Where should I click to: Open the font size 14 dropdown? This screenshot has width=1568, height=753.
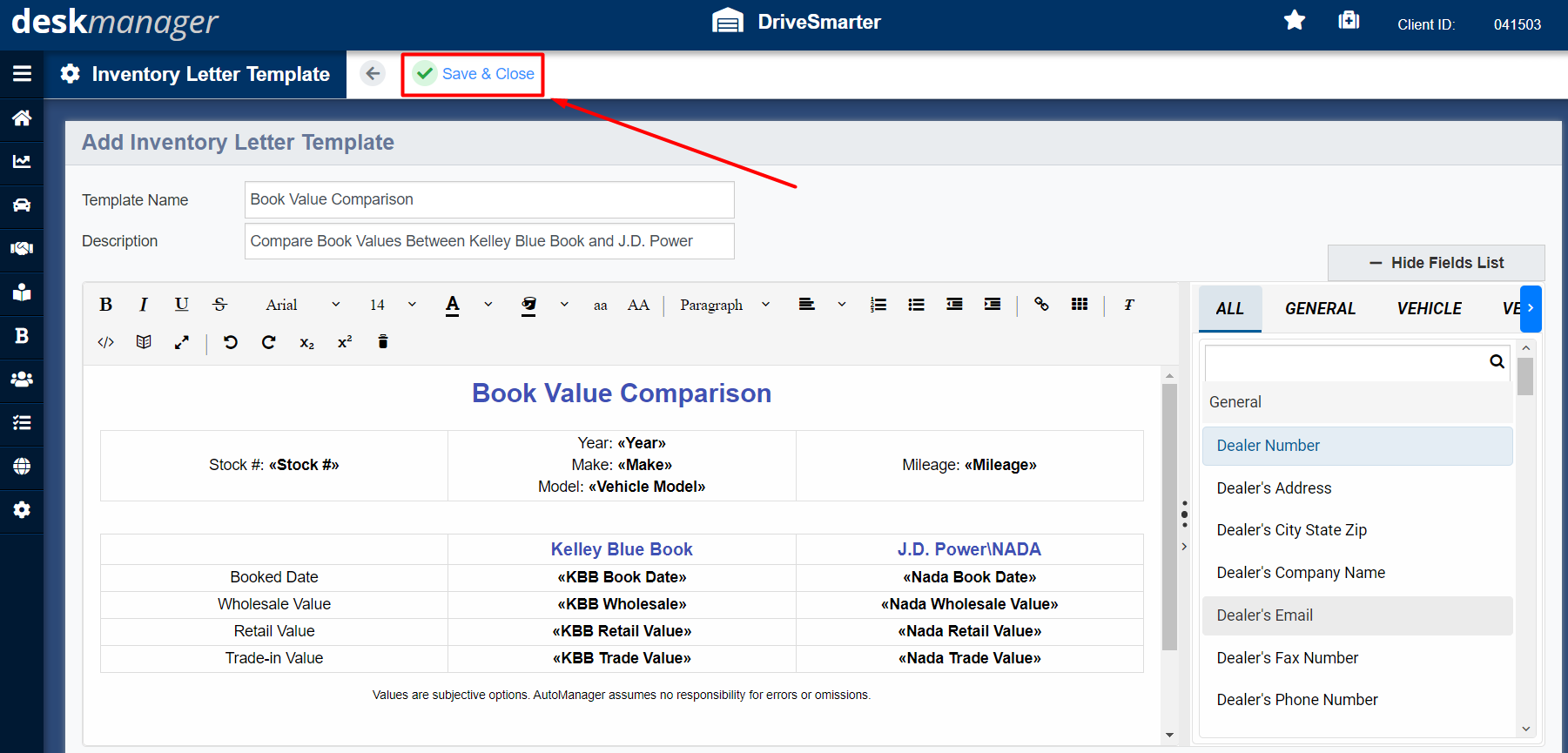pos(393,305)
